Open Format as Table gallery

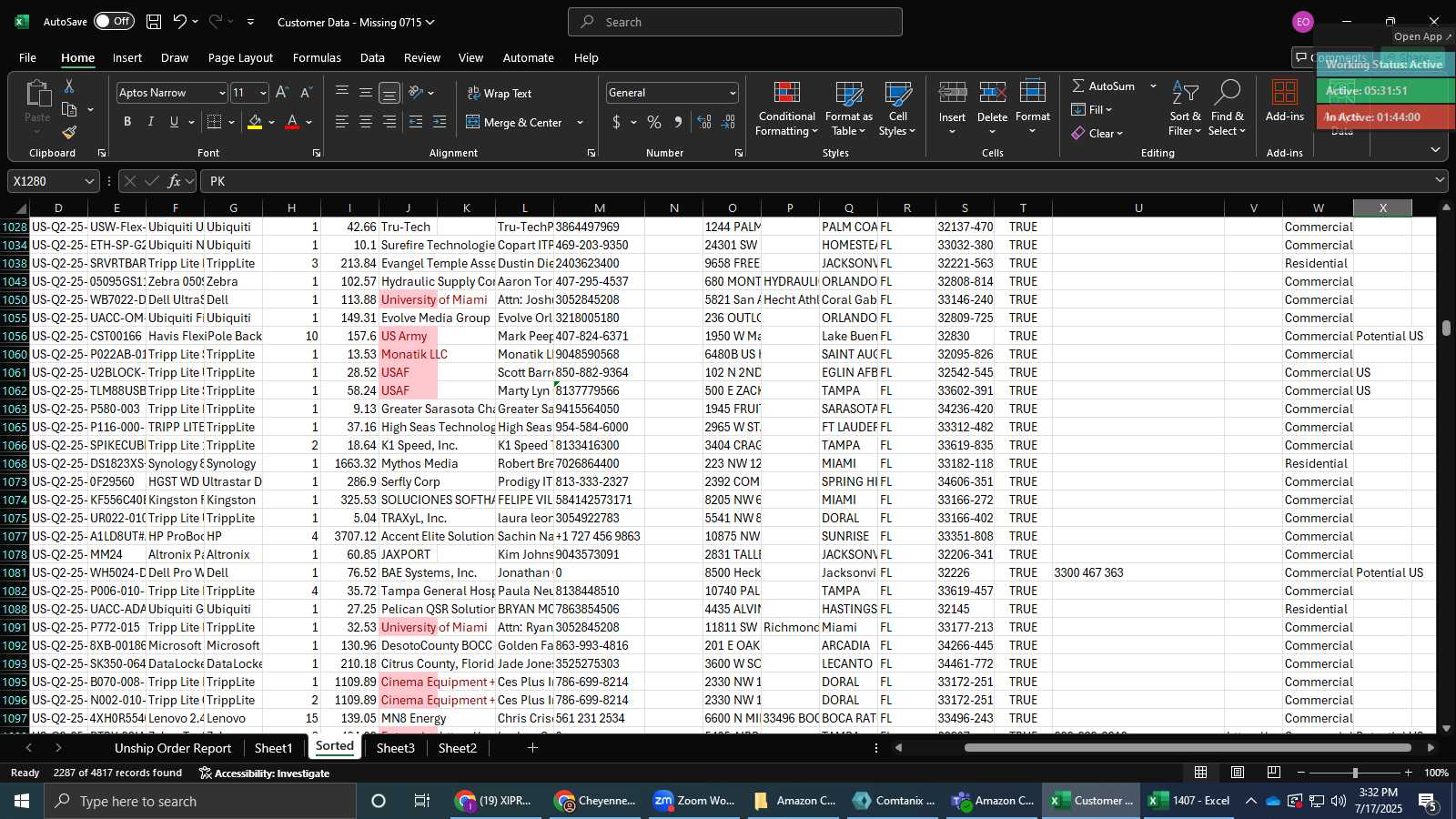[x=848, y=109]
